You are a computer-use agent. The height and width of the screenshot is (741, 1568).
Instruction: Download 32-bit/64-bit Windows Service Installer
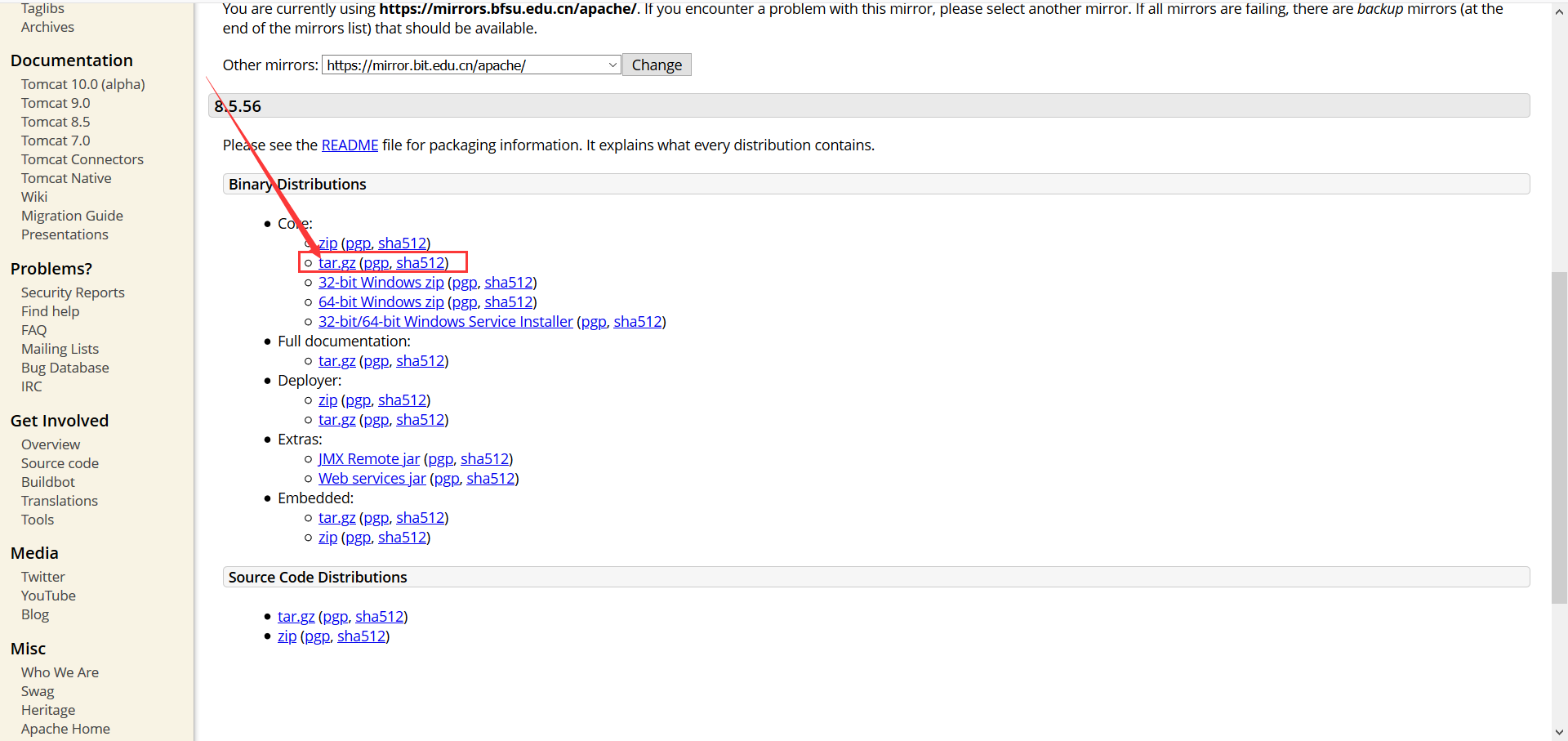tap(445, 321)
